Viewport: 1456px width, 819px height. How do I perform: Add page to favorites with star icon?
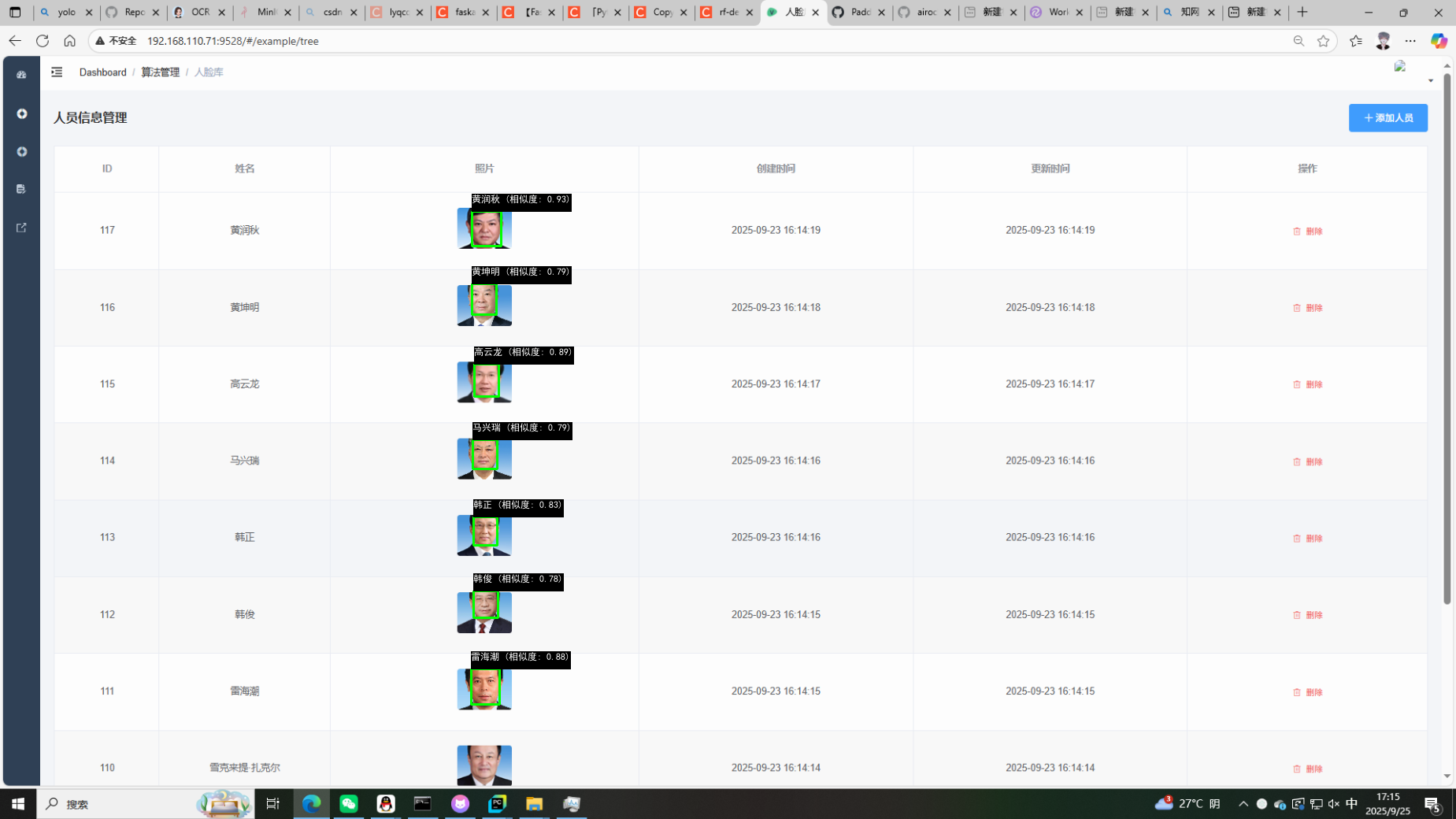click(x=1323, y=41)
